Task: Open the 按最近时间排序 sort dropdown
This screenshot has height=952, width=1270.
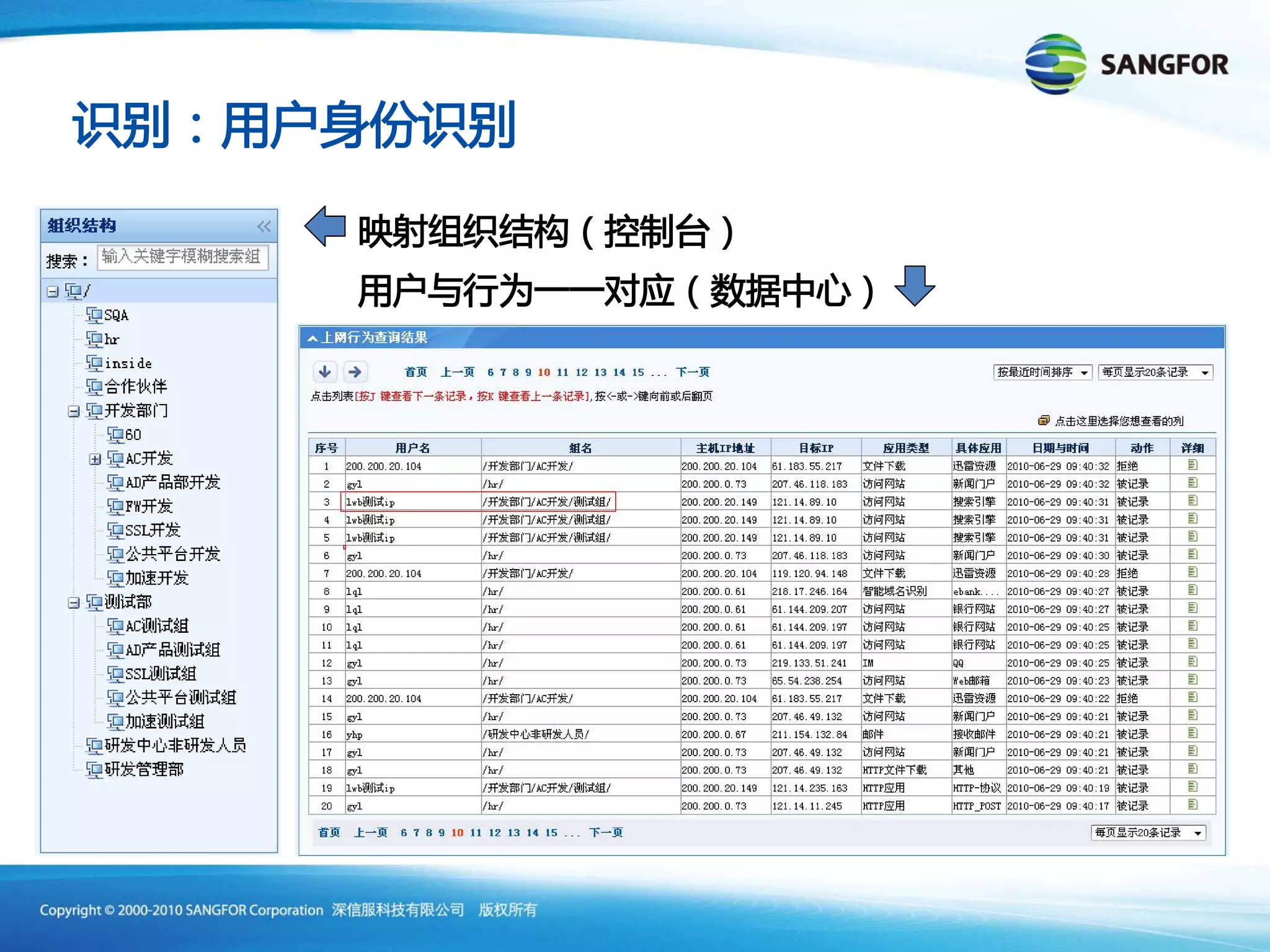Action: (1042, 372)
